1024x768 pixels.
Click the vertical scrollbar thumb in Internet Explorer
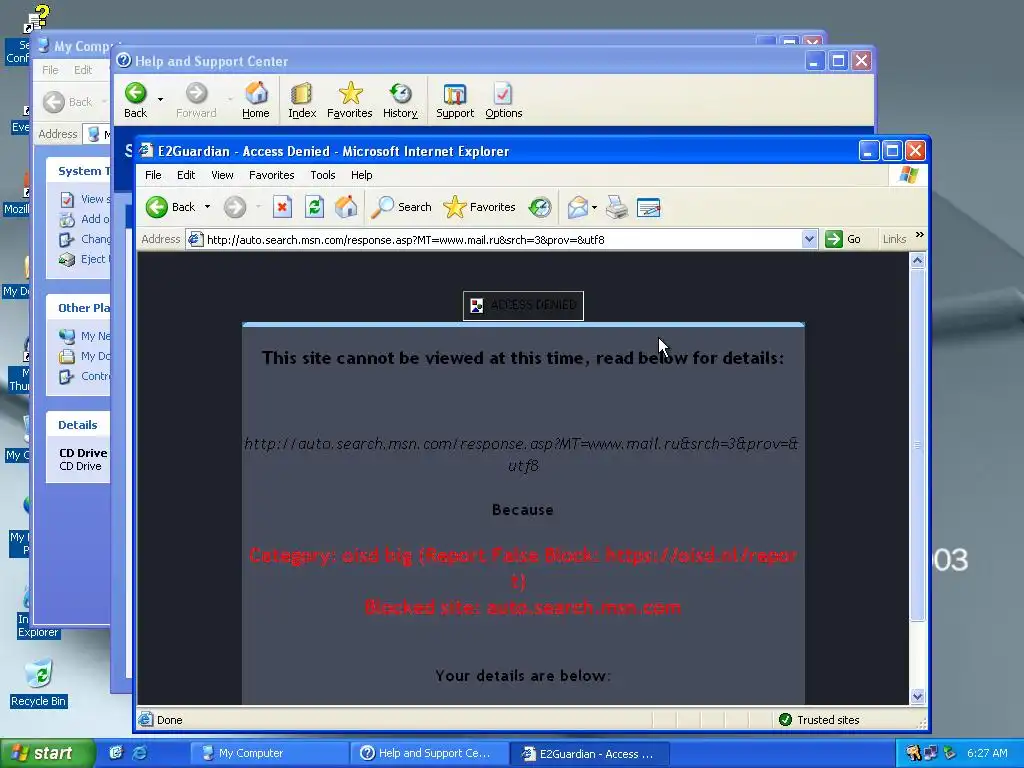tap(918, 445)
